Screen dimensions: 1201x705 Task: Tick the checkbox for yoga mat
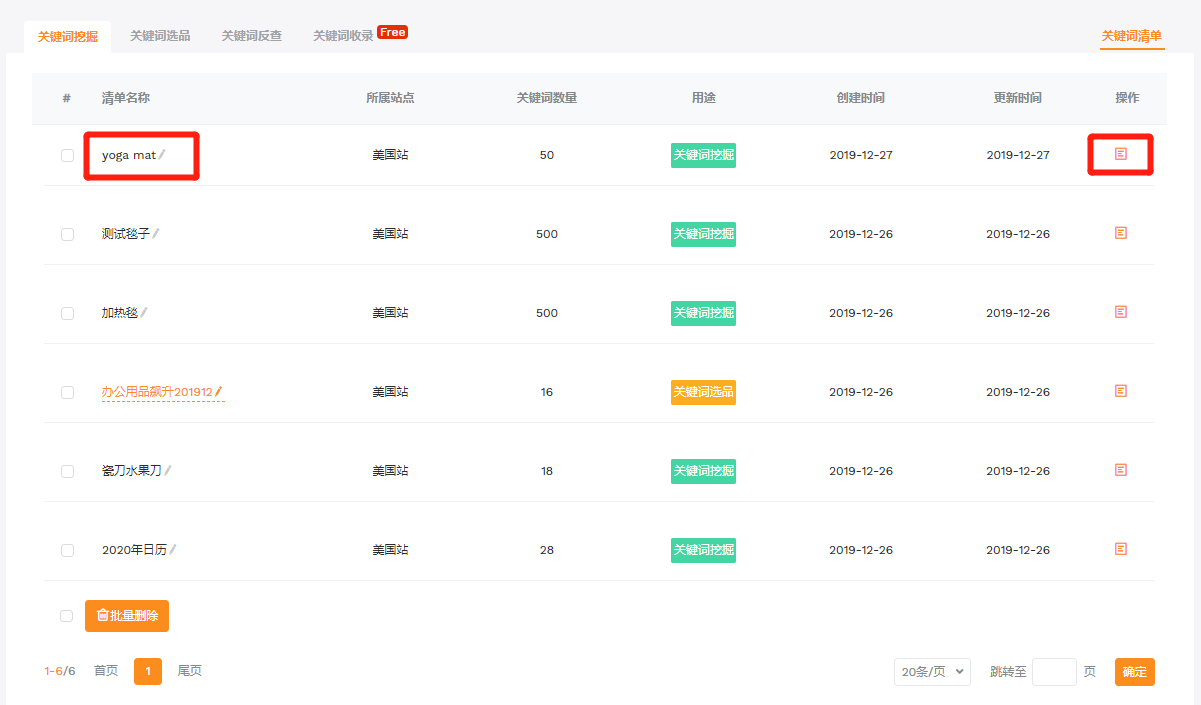click(67, 155)
